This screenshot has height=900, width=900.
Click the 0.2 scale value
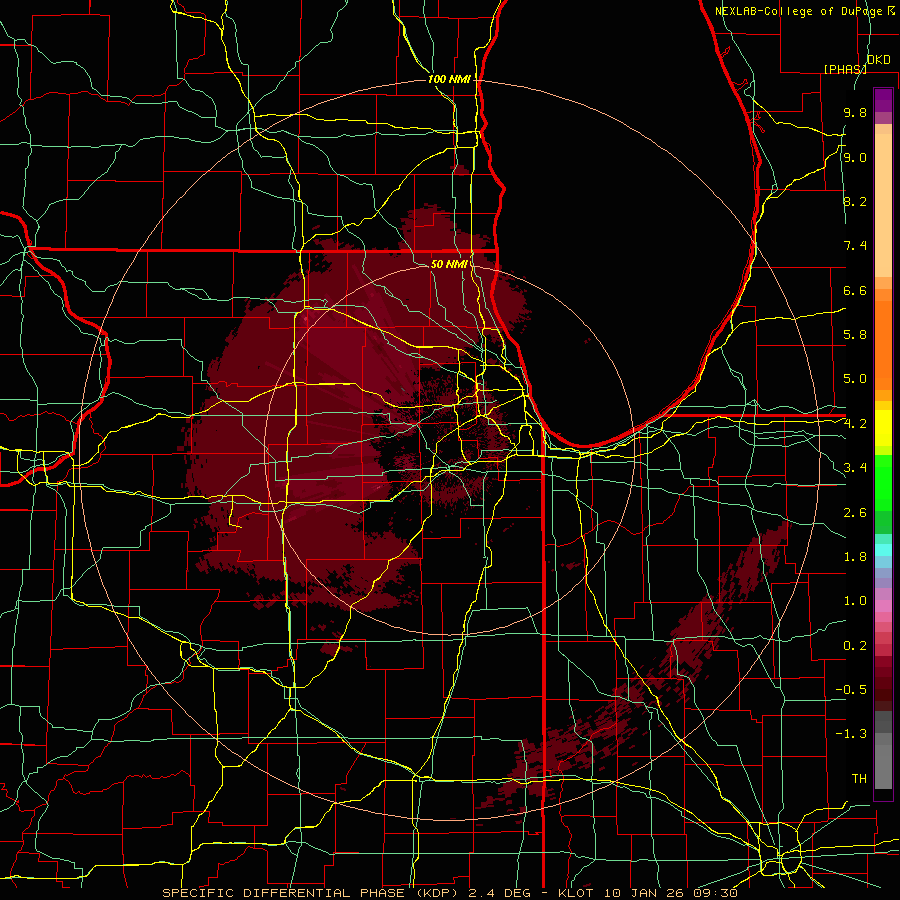(855, 646)
